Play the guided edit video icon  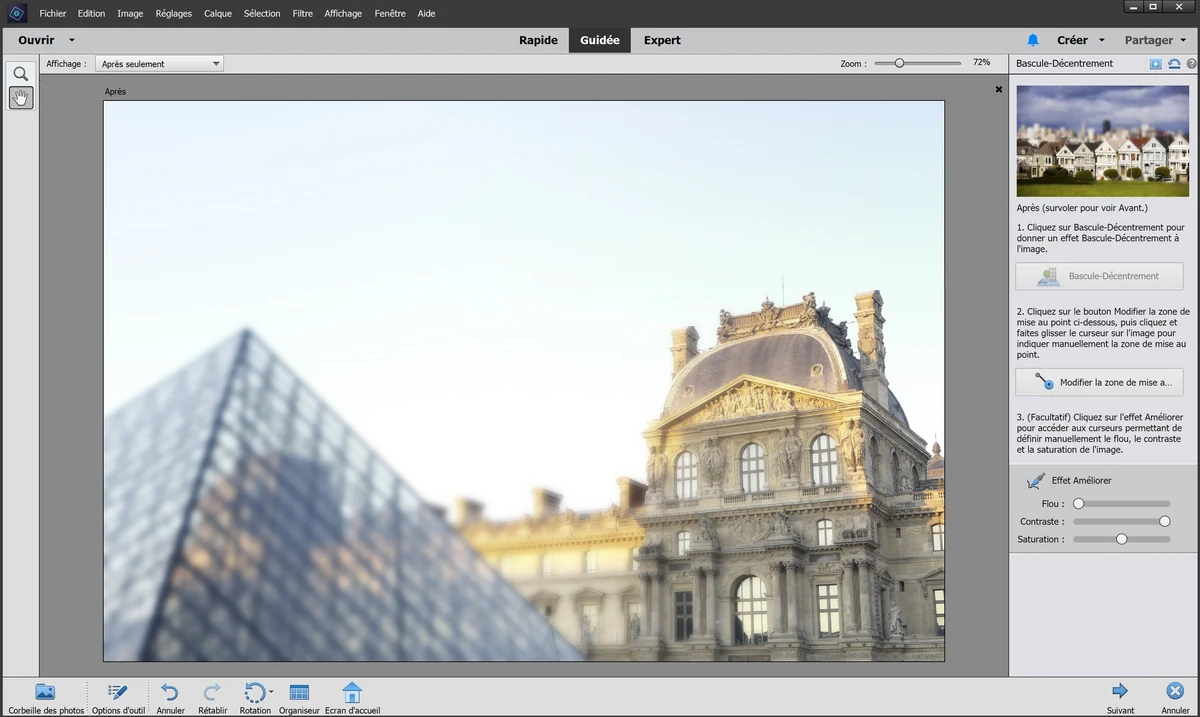point(1155,64)
